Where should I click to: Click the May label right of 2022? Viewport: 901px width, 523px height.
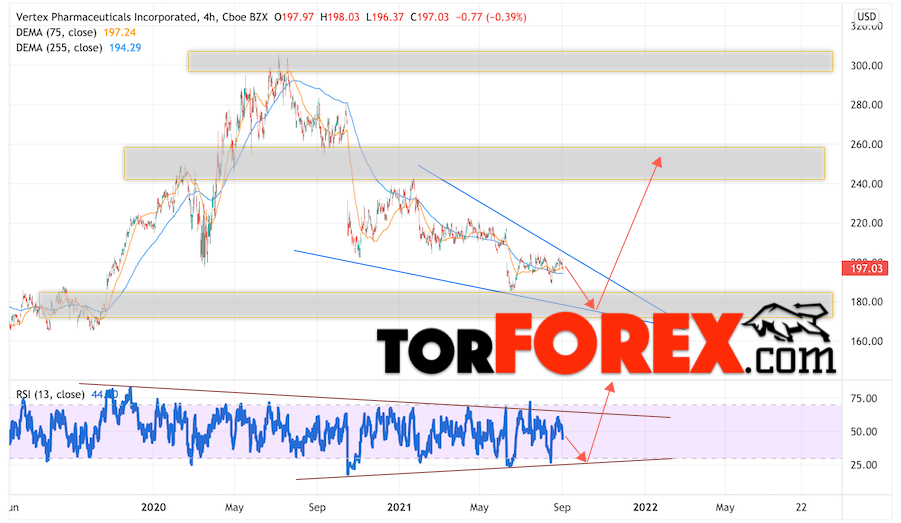pyautogui.click(x=725, y=507)
